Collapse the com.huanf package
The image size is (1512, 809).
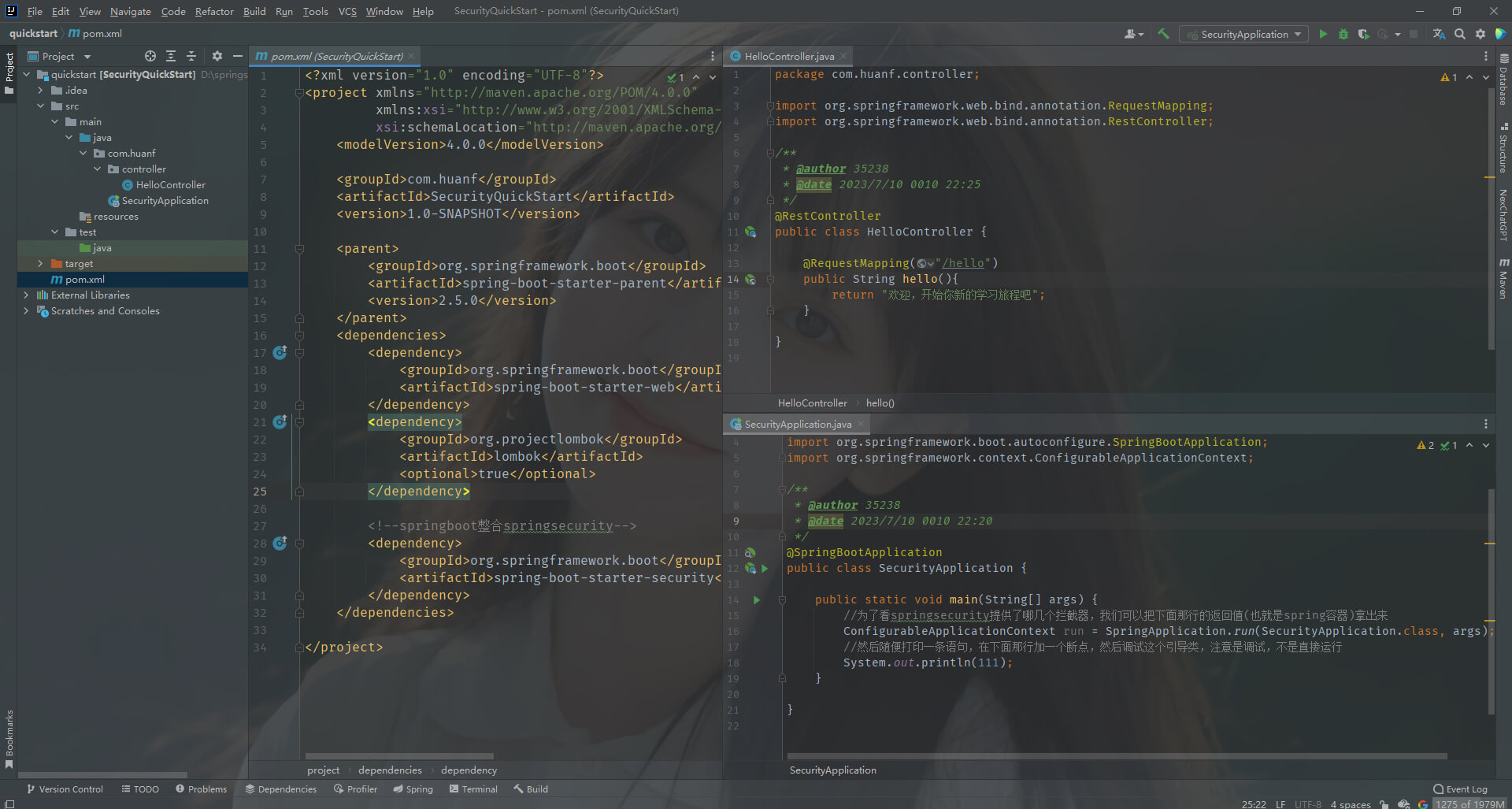click(83, 153)
